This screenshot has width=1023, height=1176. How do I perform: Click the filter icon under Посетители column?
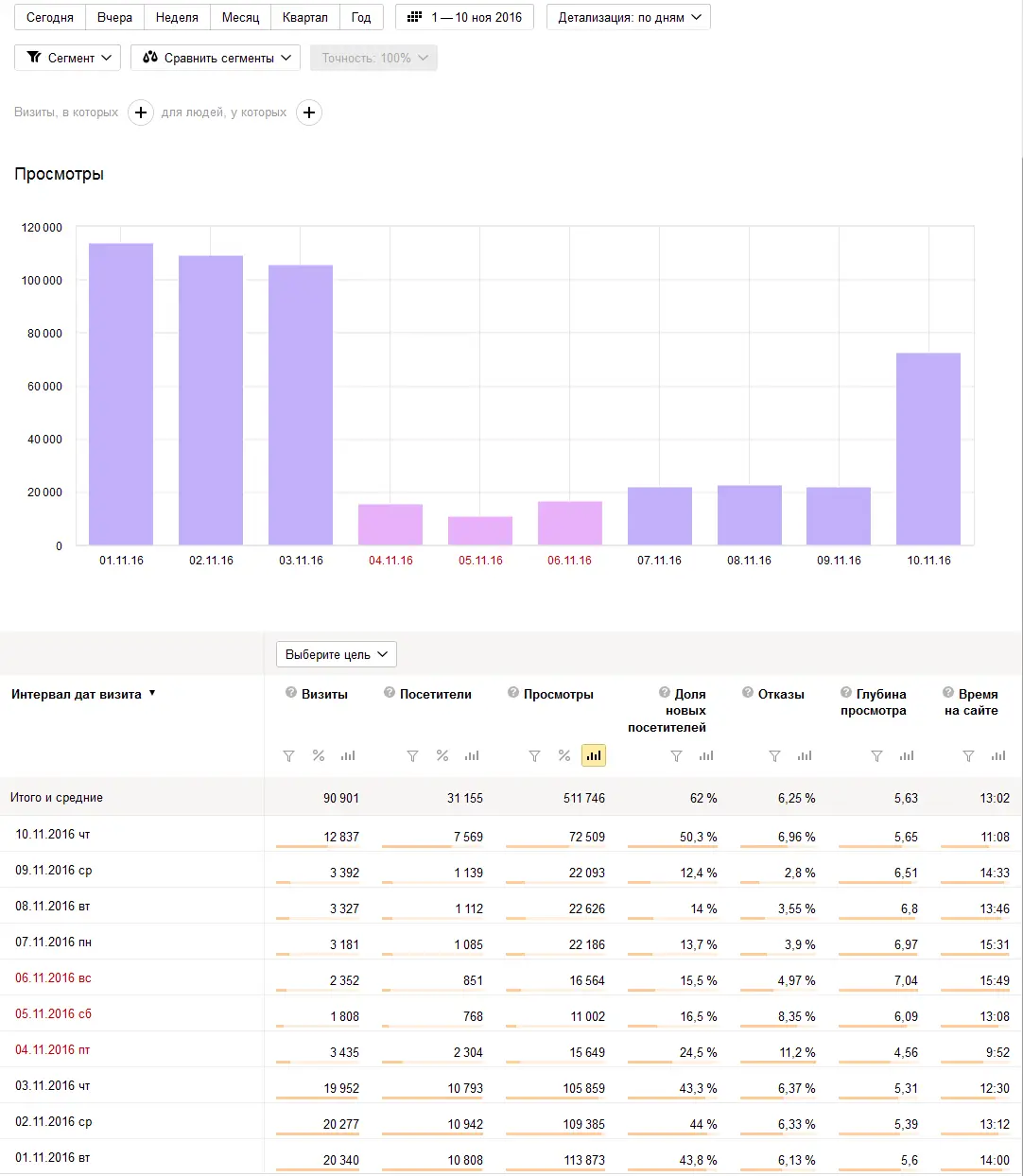tap(412, 755)
